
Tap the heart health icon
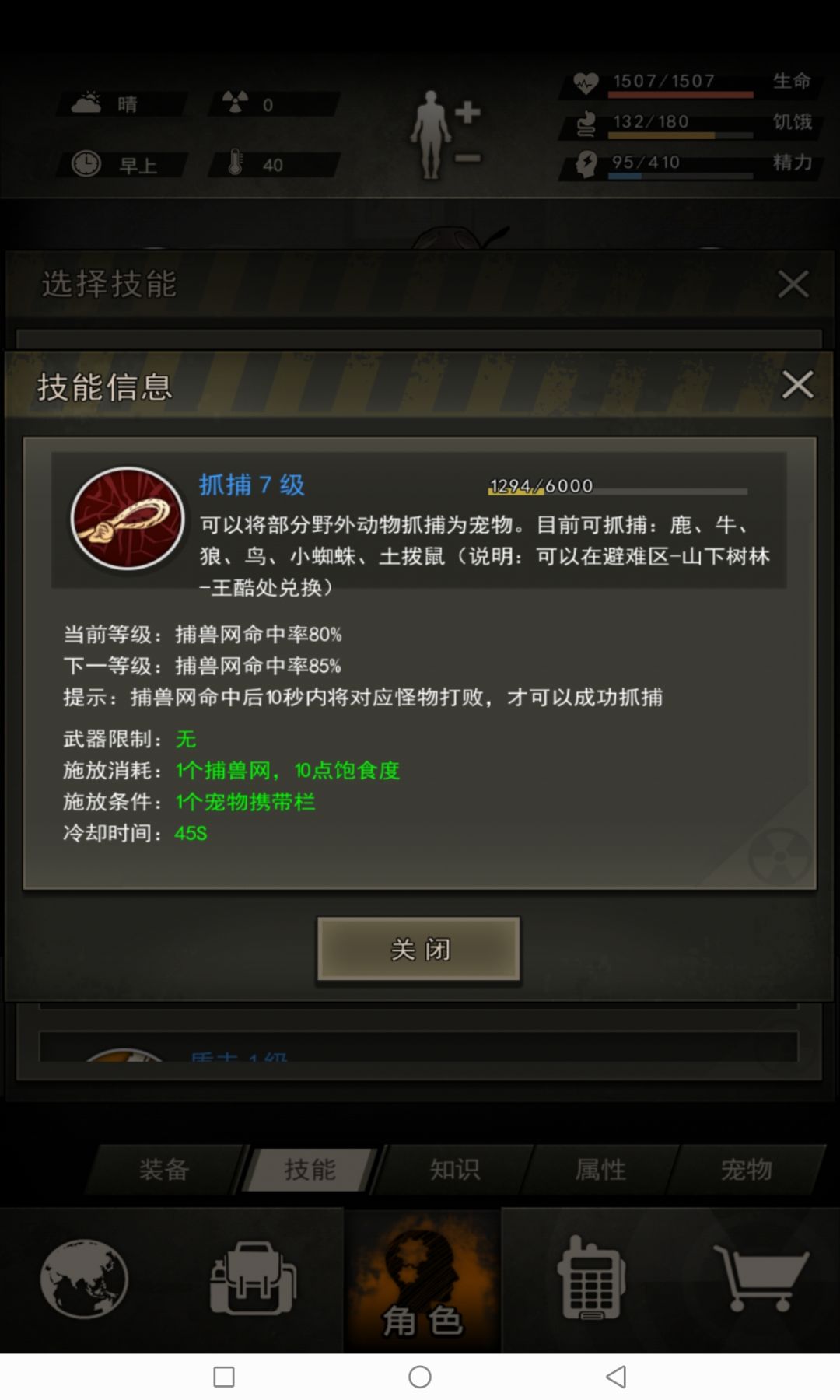(x=586, y=82)
